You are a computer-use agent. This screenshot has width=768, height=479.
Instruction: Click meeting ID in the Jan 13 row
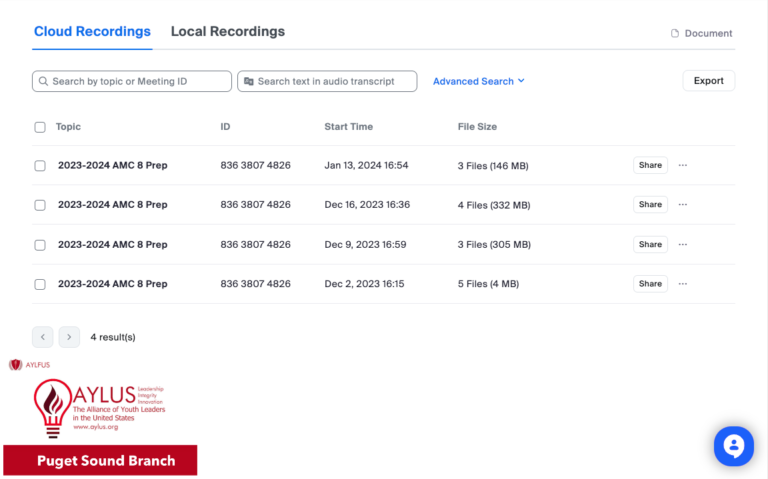coord(255,165)
